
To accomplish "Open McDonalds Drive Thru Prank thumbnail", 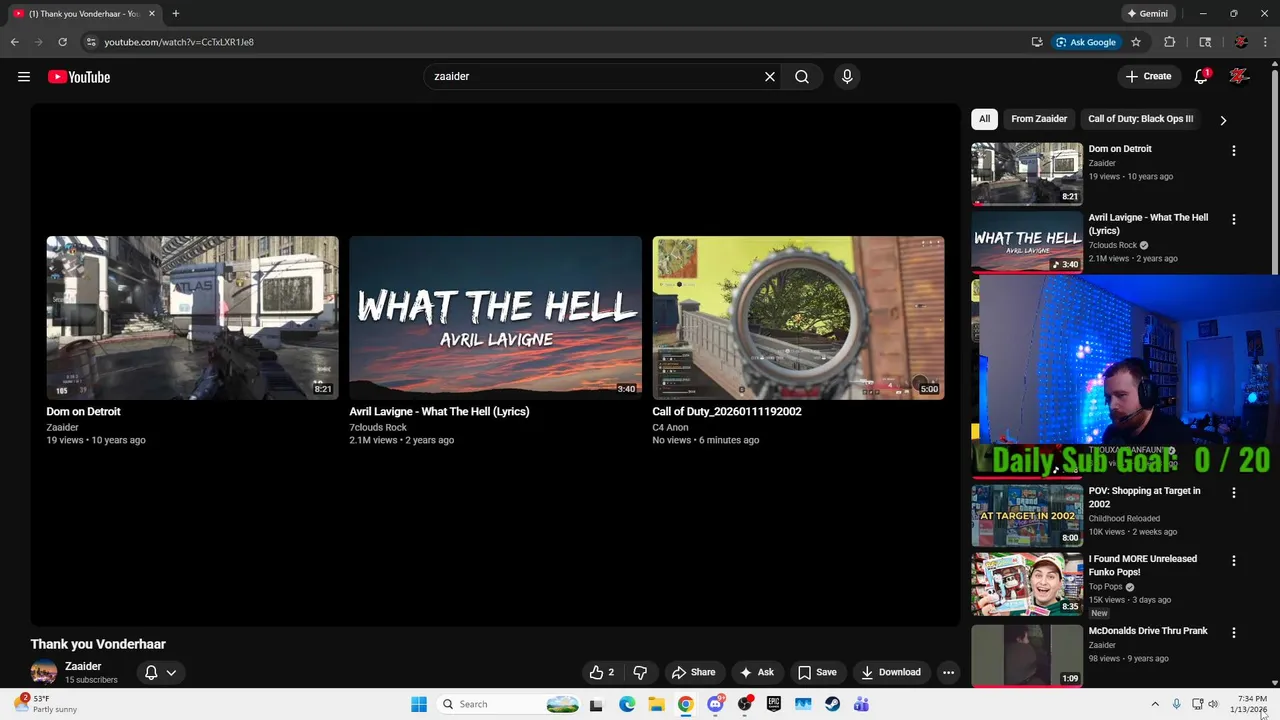I will coord(1027,655).
